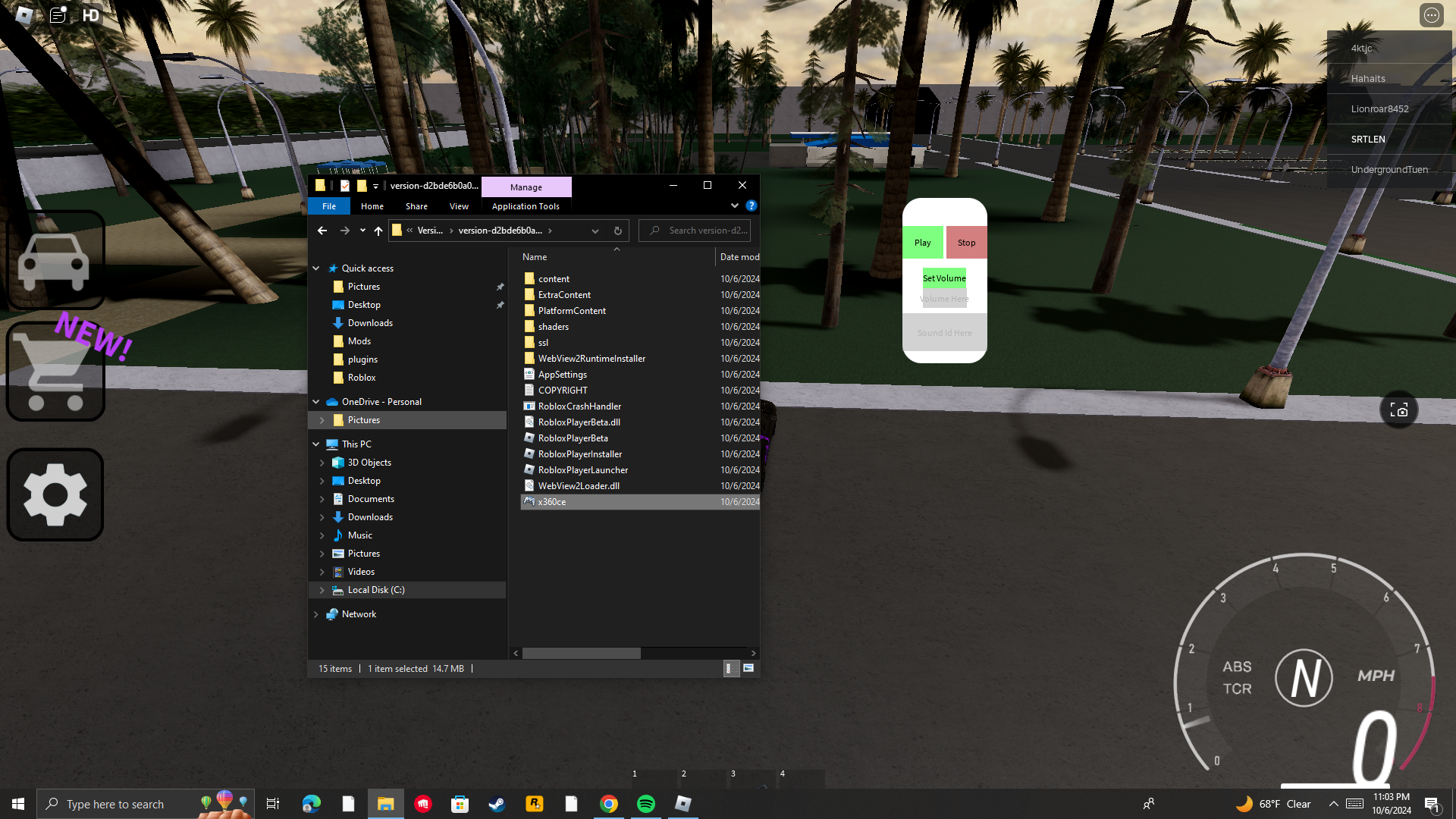Open the gear settings icon in game
1456x819 pixels.
tap(55, 494)
